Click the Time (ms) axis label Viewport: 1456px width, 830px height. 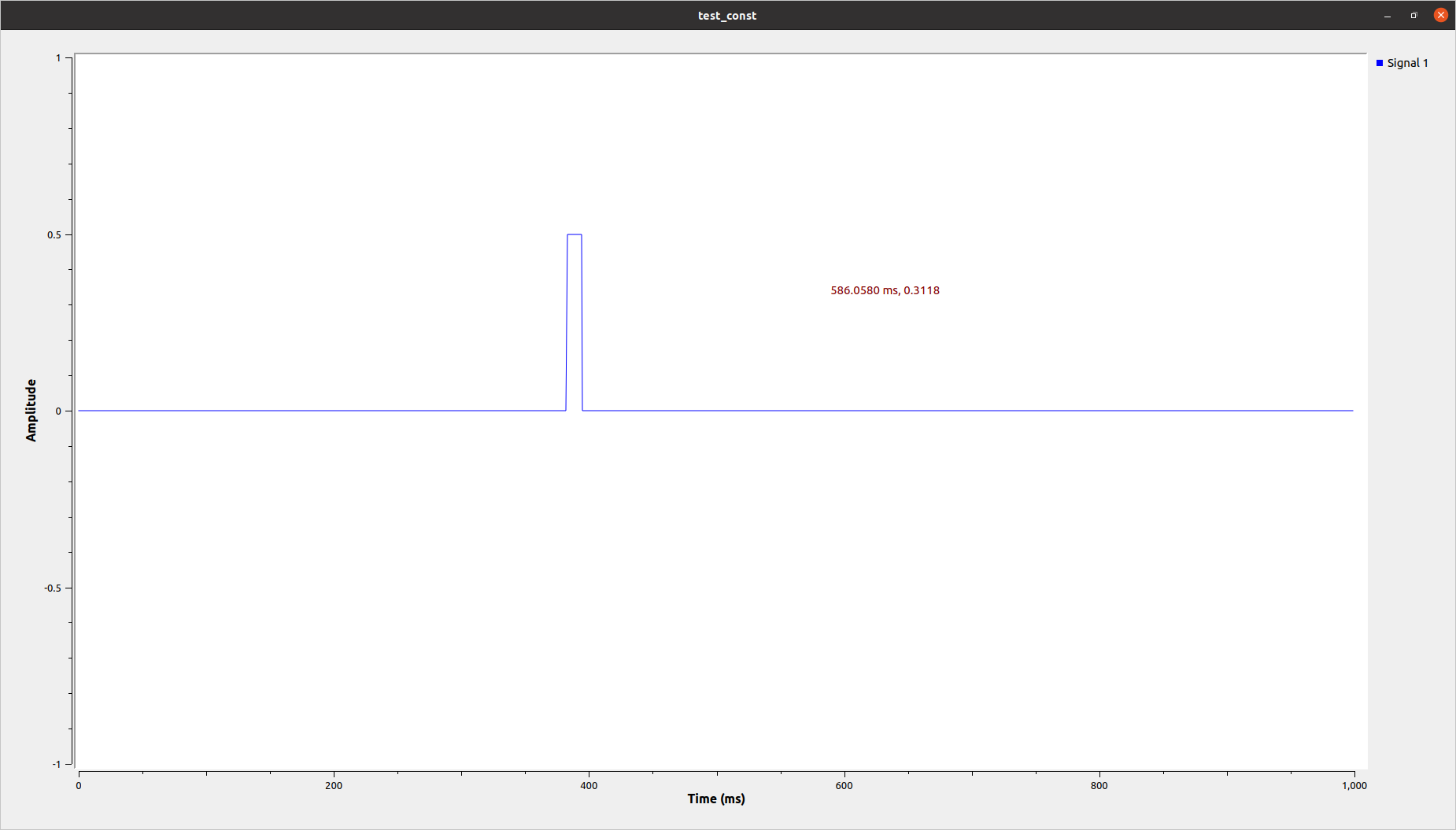point(716,799)
